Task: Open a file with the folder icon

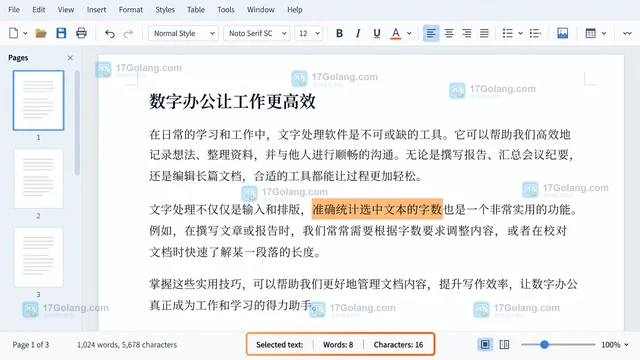Action: (41, 33)
